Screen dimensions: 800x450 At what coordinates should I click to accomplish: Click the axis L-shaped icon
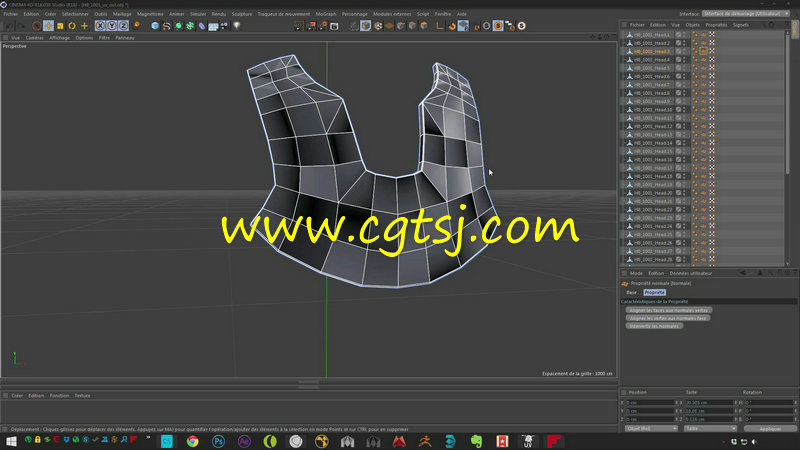pos(439,26)
